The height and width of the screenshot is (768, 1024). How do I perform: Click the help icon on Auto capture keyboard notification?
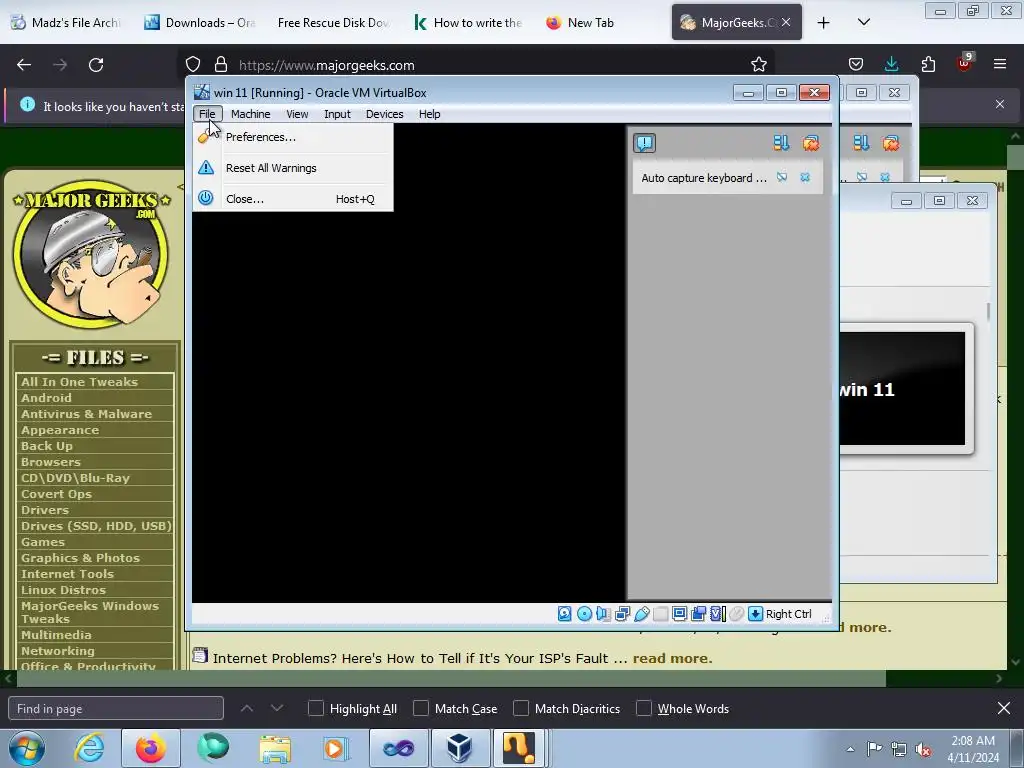(x=782, y=177)
